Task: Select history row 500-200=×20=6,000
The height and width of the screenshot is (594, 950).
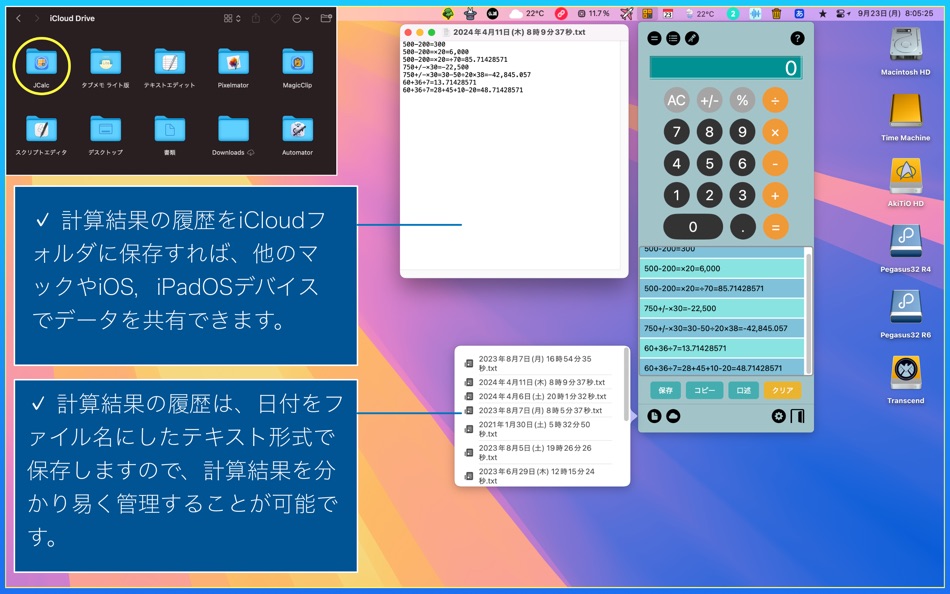Action: 722,269
